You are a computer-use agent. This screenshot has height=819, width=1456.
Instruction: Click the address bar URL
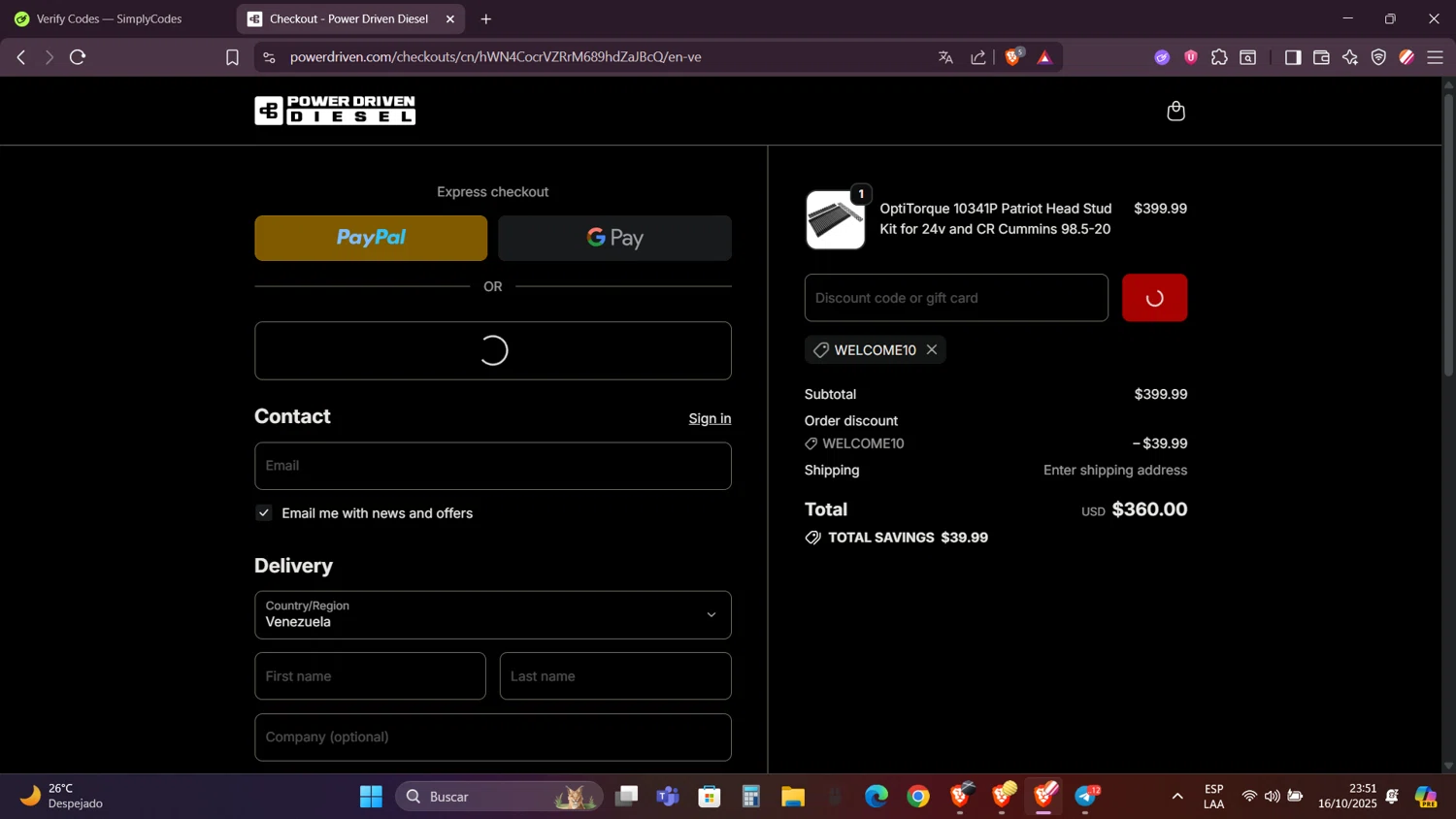[495, 57]
